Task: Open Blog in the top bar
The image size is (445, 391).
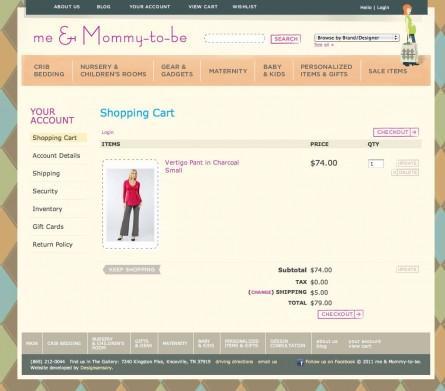Action: [103, 7]
